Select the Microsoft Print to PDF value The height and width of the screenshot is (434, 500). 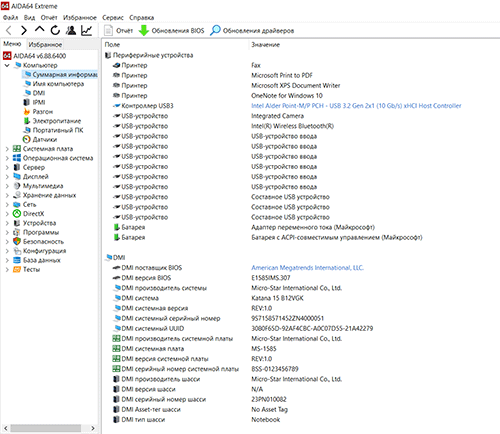tap(282, 76)
